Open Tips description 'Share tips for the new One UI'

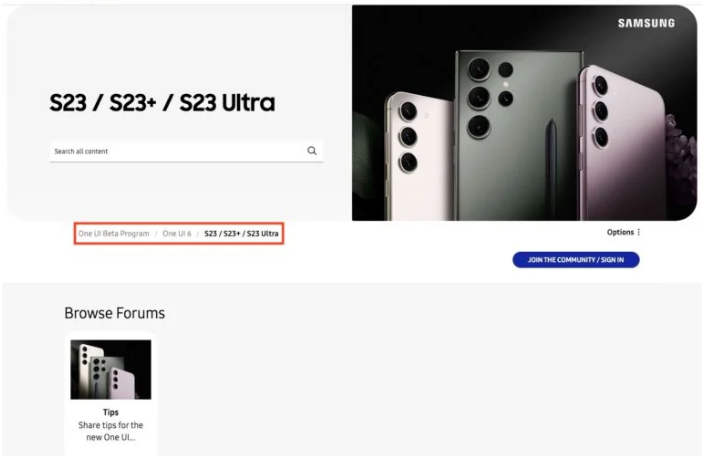(111, 431)
